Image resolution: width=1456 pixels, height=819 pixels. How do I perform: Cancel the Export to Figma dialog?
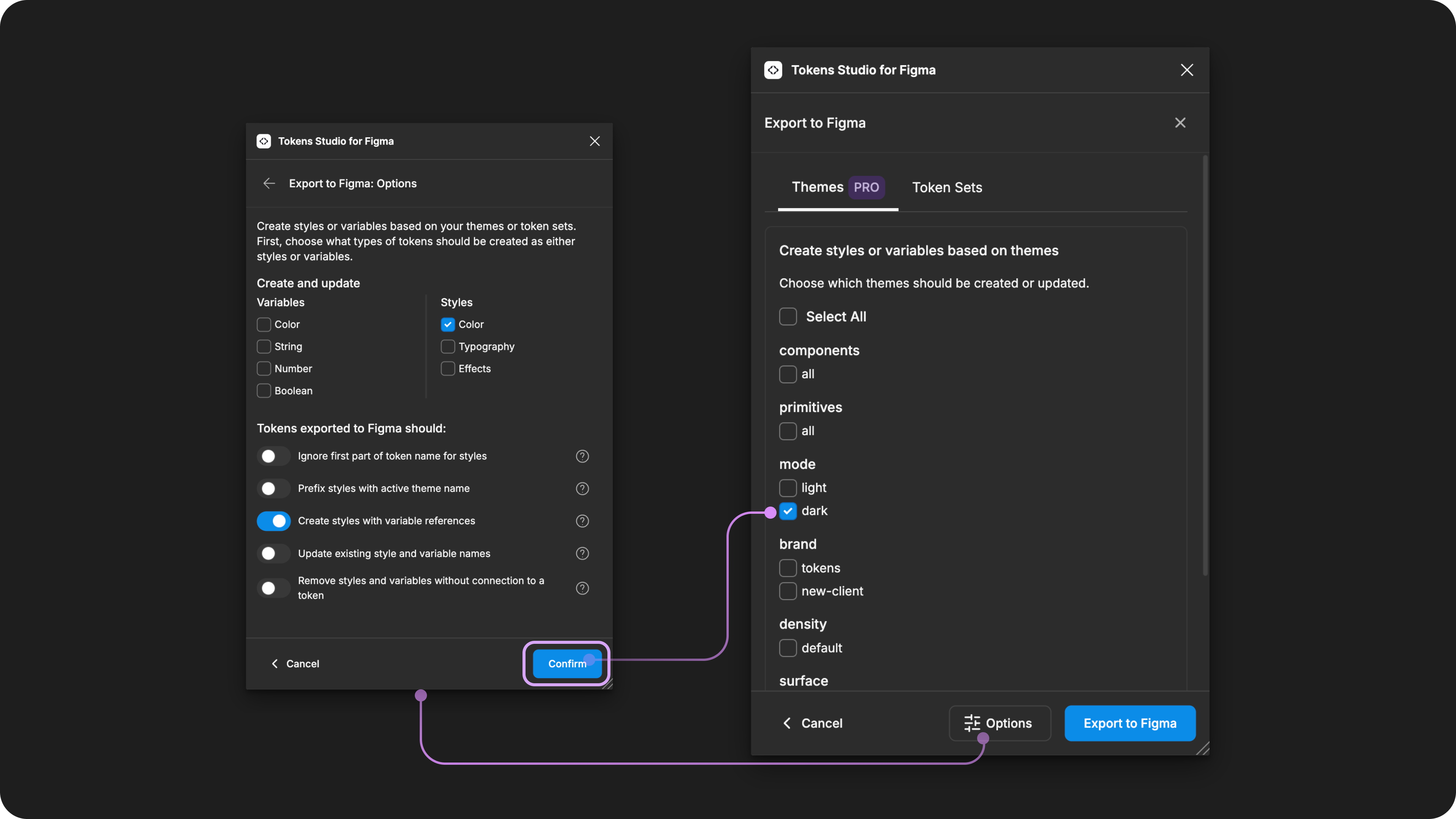point(813,723)
